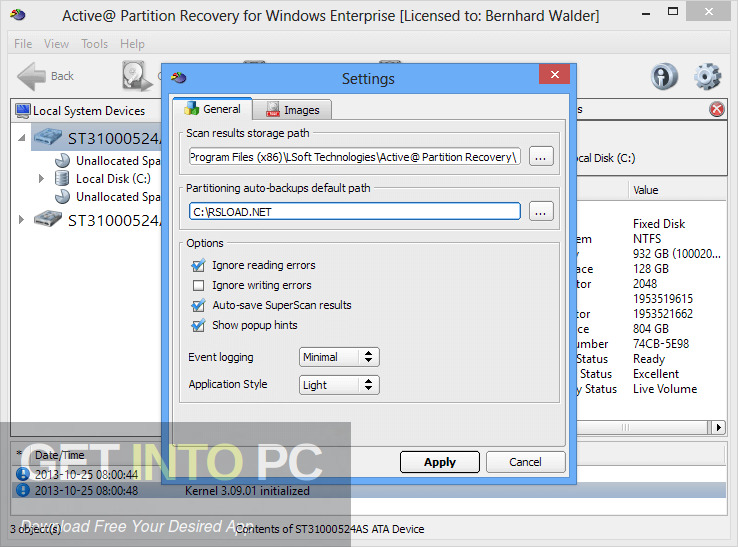Select the '1953519615' value cell

tap(663, 299)
